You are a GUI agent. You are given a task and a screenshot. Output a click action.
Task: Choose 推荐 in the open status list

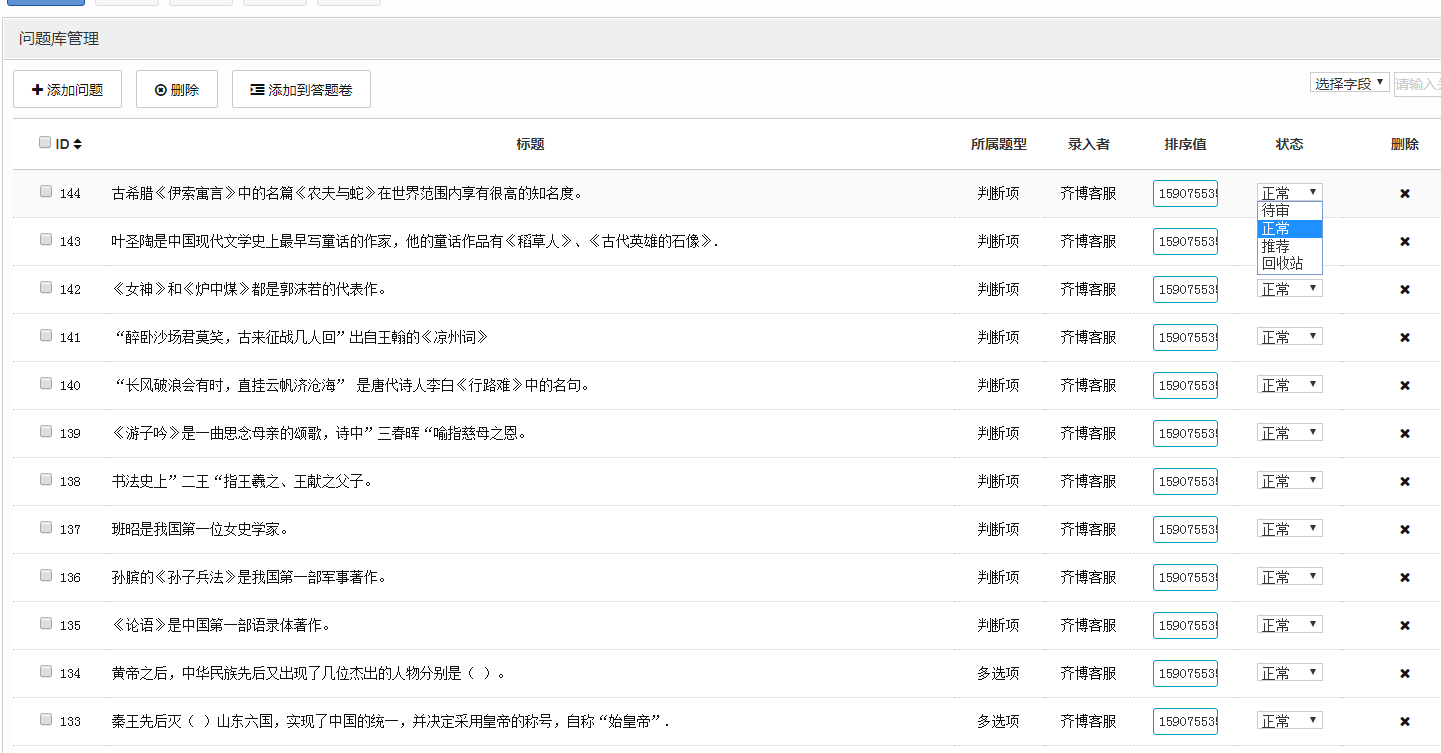pos(1276,246)
